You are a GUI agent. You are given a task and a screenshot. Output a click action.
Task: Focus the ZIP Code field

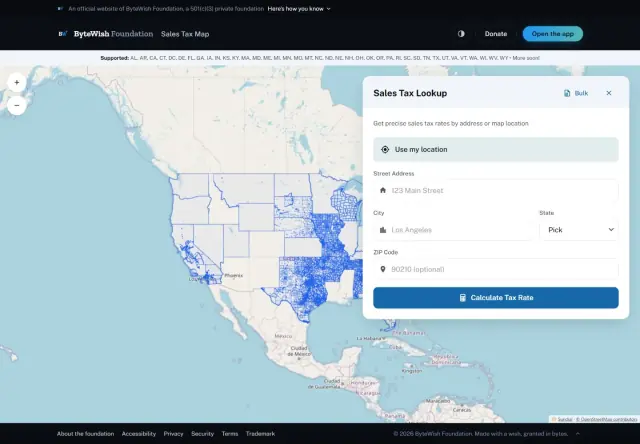point(496,269)
